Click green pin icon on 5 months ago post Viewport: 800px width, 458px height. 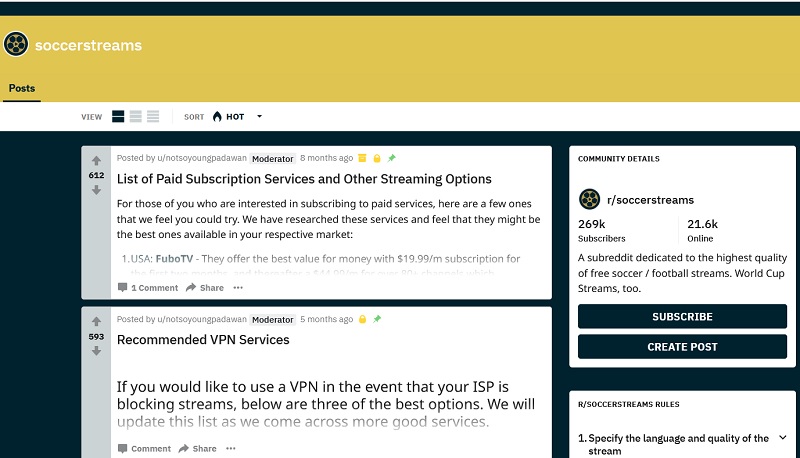pyautogui.click(x=377, y=319)
